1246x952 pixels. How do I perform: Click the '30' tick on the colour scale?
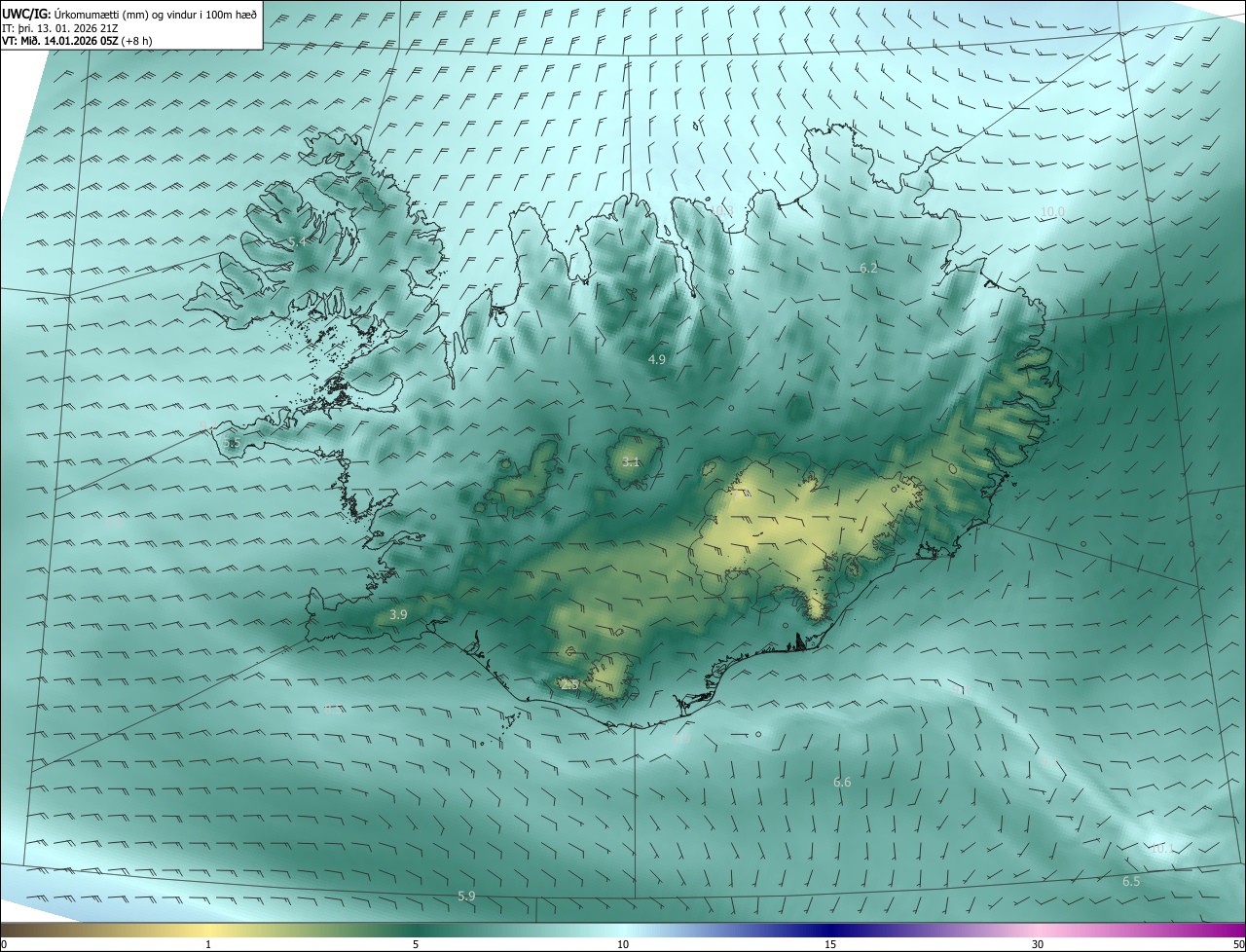pos(1038,944)
